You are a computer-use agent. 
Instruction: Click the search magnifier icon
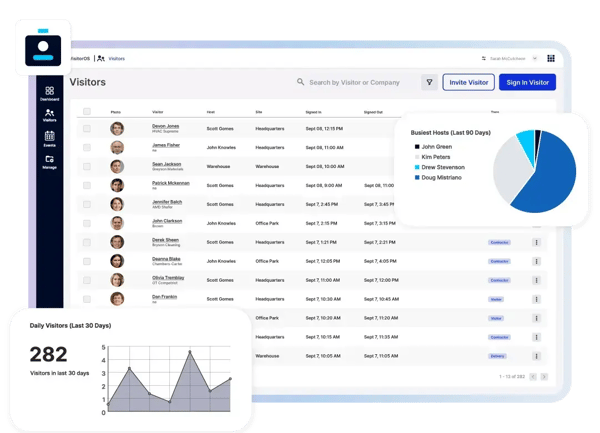(300, 82)
